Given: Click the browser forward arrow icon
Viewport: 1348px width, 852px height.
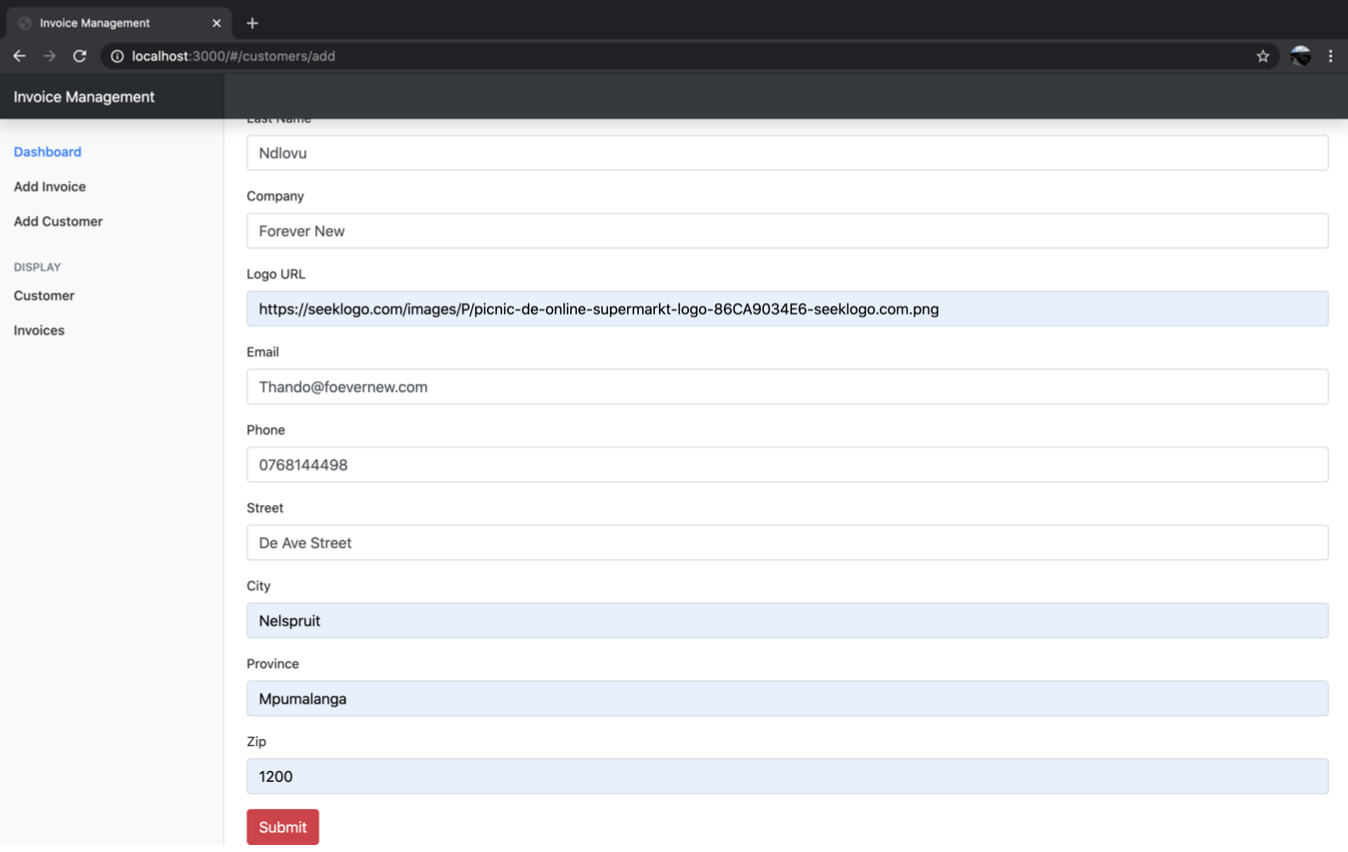Looking at the screenshot, I should coord(49,56).
